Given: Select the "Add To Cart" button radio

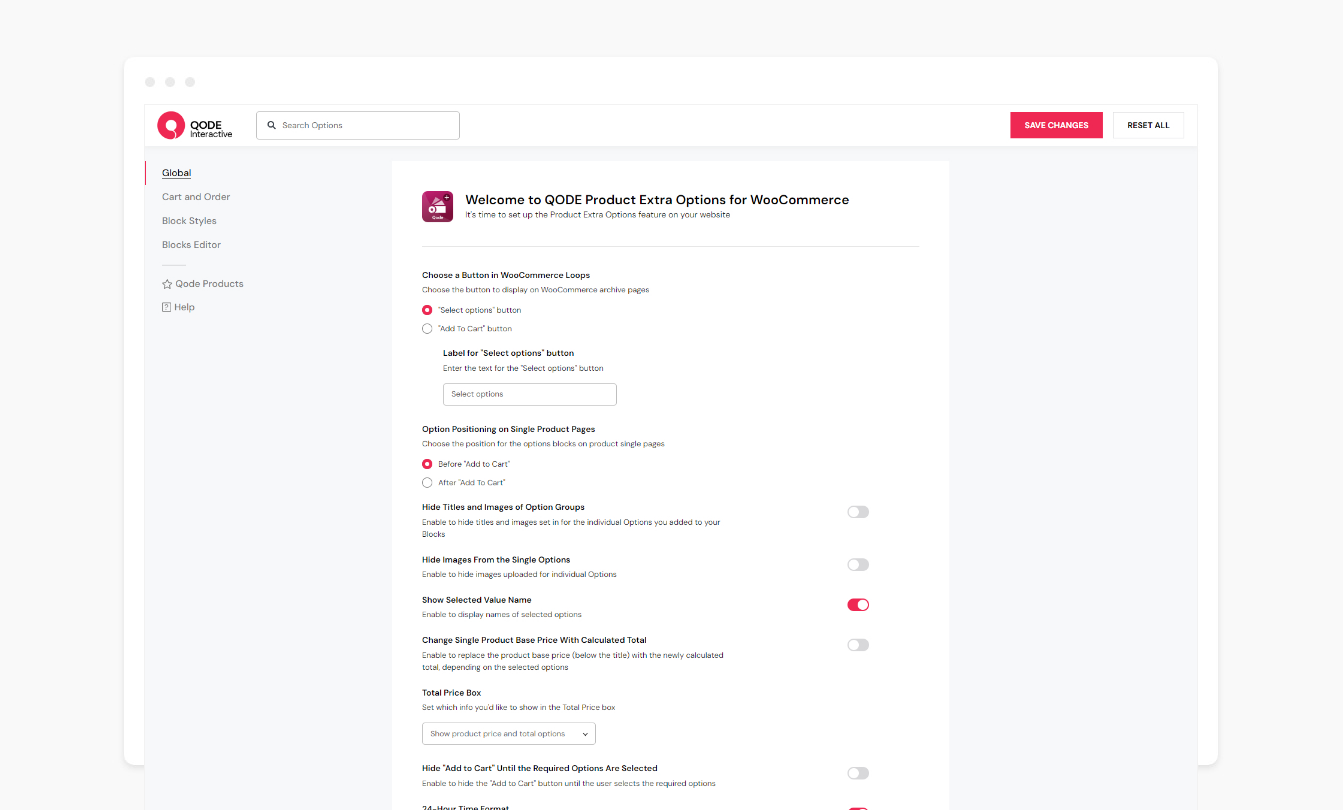Looking at the screenshot, I should (427, 328).
